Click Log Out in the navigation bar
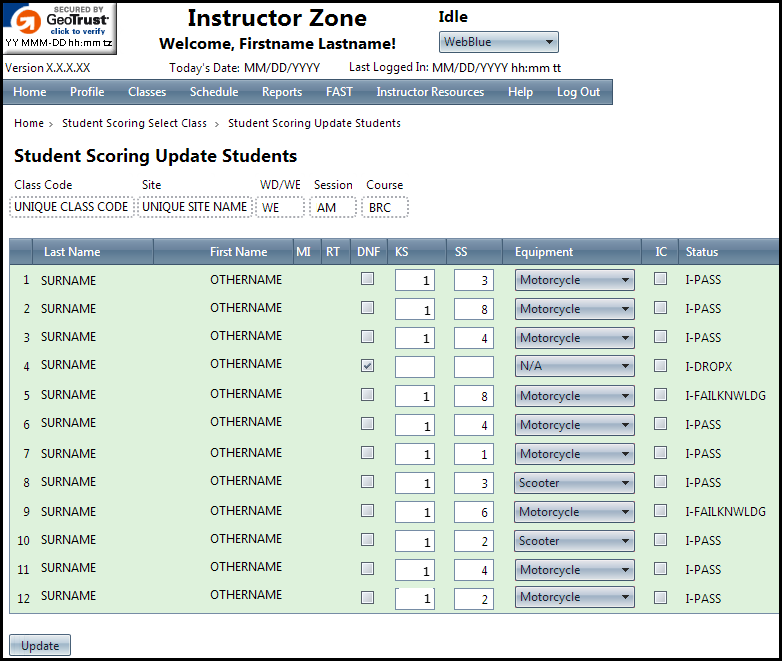Image resolution: width=782 pixels, height=661 pixels. click(x=579, y=92)
